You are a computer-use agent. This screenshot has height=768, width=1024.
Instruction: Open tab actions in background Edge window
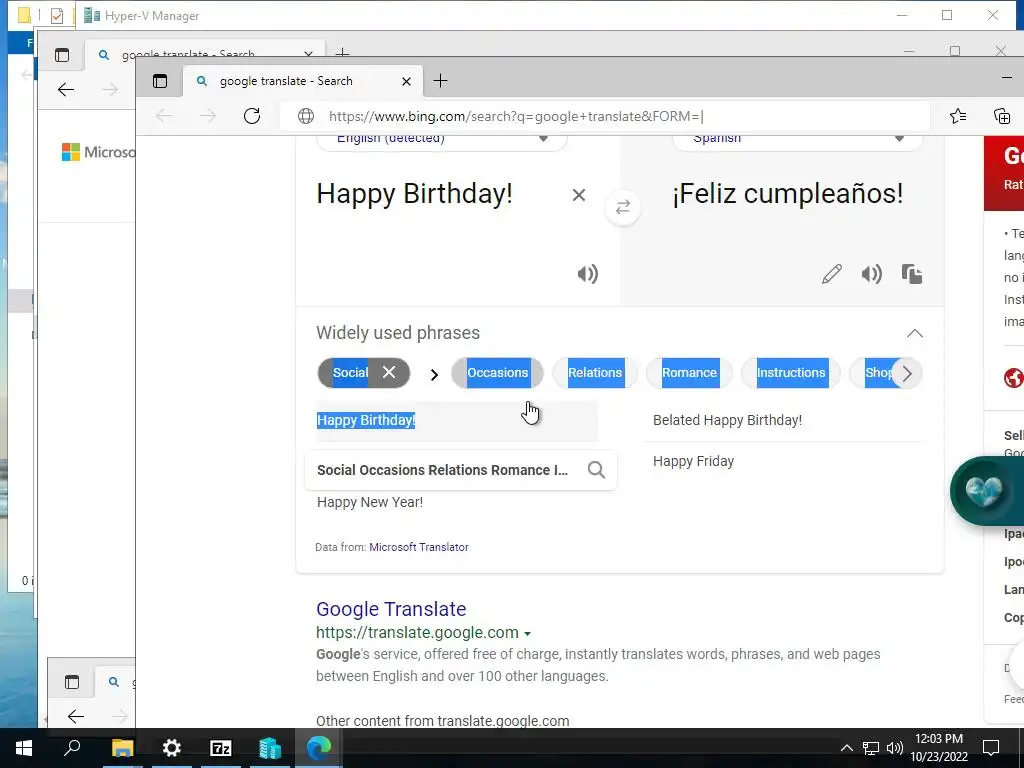point(62,55)
